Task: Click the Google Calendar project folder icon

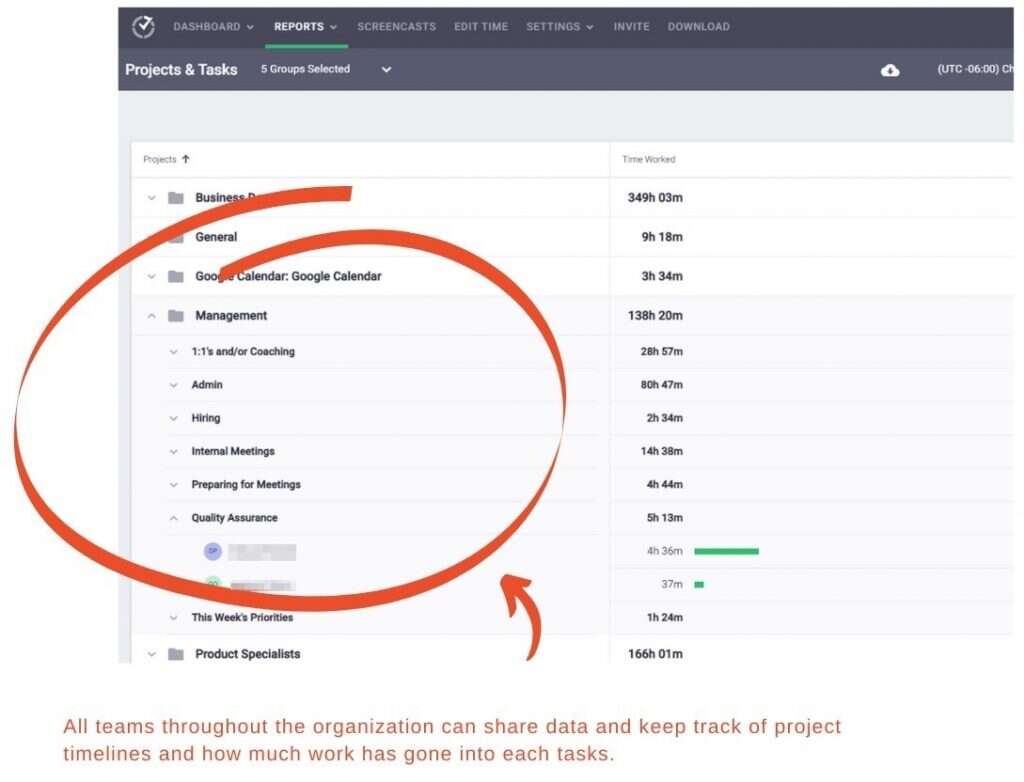Action: (174, 276)
